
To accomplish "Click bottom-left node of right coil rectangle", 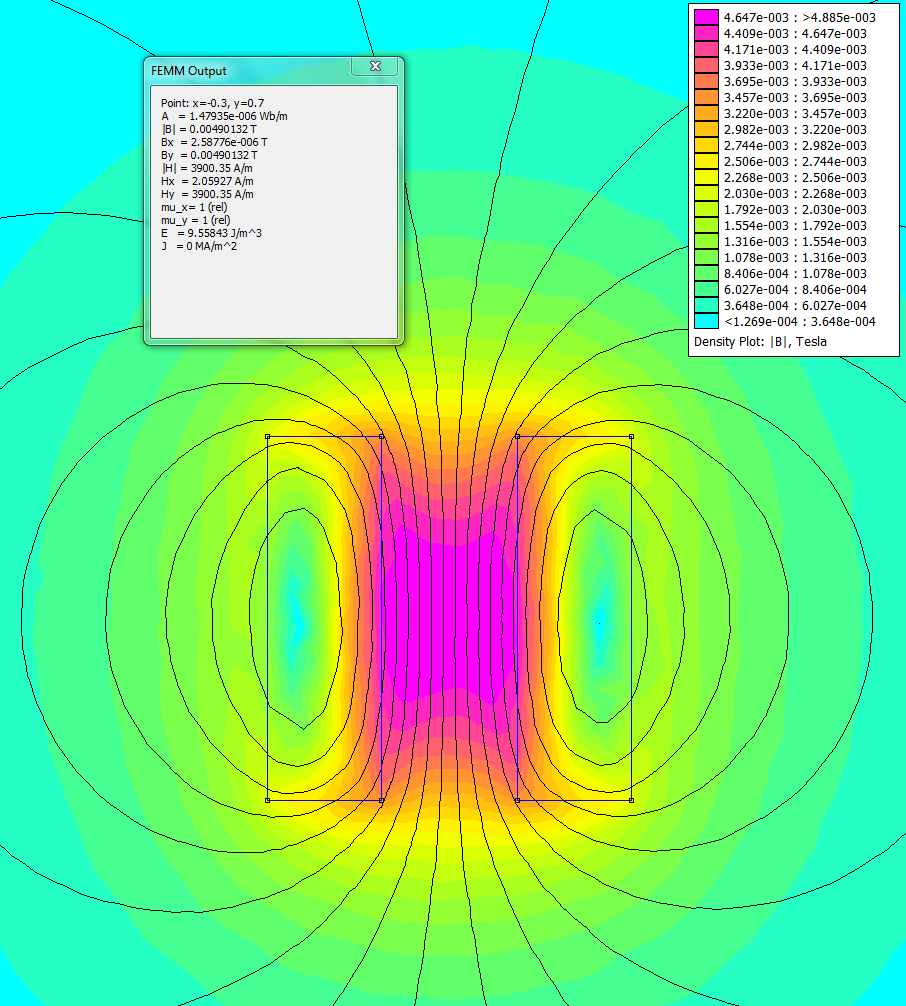I will click(517, 800).
